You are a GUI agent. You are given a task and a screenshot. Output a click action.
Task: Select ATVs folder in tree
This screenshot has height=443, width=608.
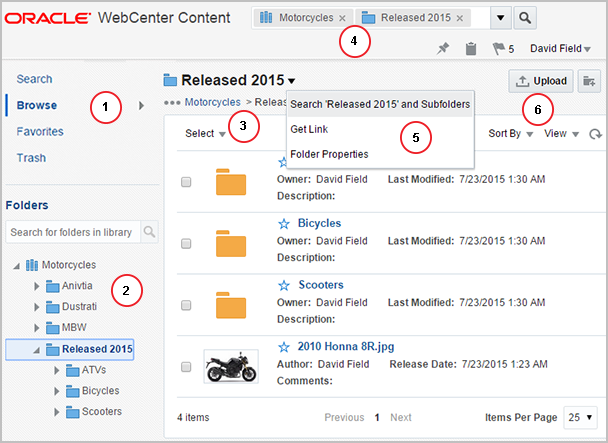pos(94,370)
